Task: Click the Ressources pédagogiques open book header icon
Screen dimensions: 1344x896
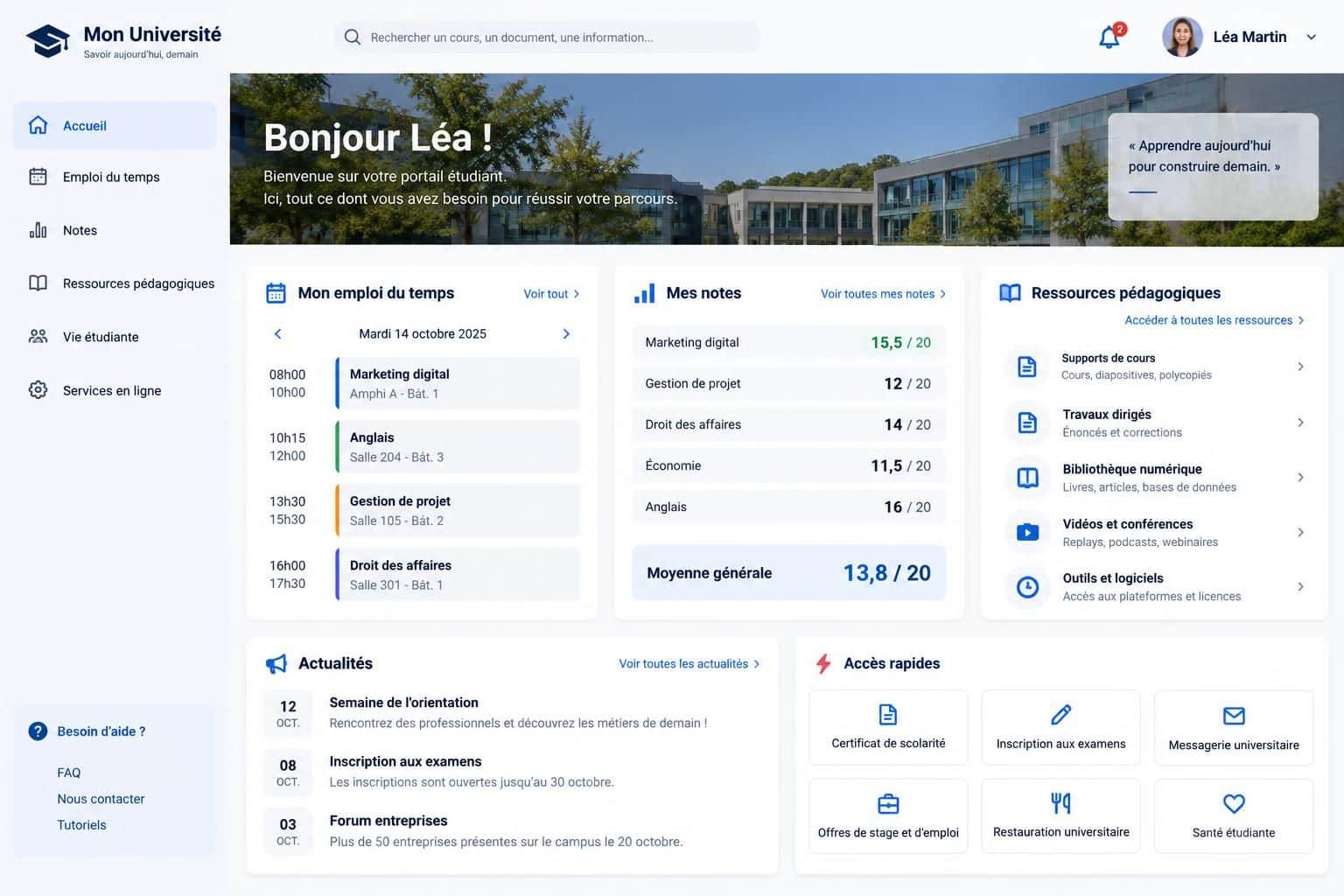Action: (1010, 293)
